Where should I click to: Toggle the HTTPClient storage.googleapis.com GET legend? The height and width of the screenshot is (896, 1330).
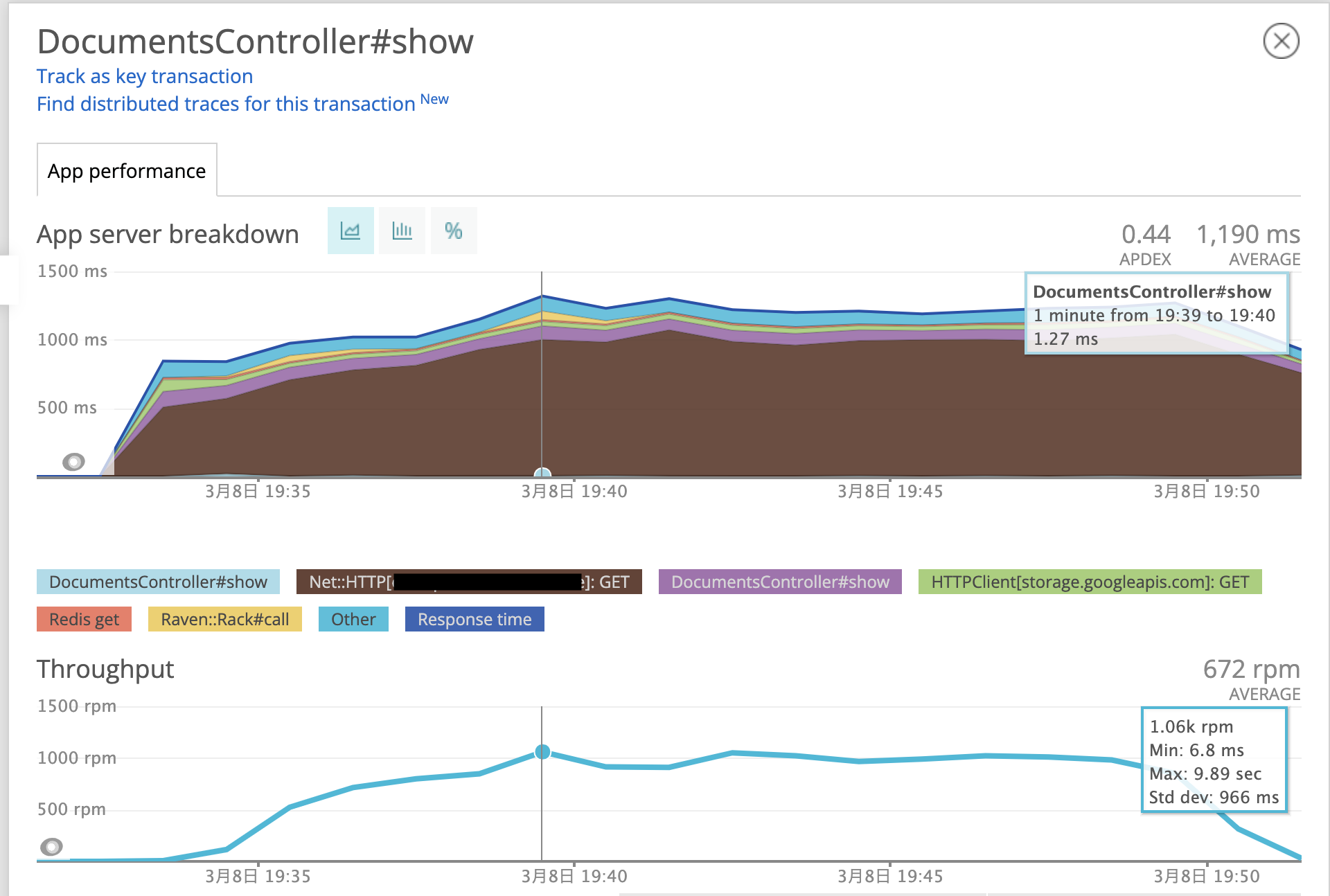1090,582
